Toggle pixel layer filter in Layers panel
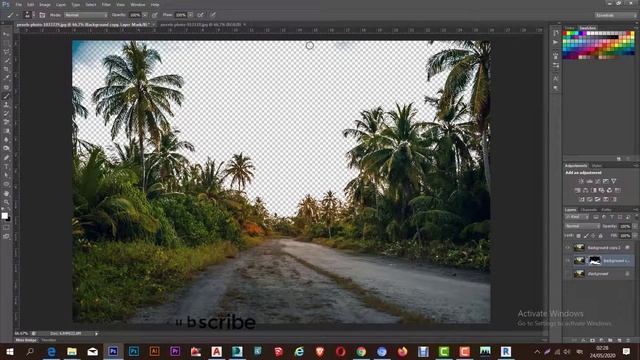 [x=596, y=217]
